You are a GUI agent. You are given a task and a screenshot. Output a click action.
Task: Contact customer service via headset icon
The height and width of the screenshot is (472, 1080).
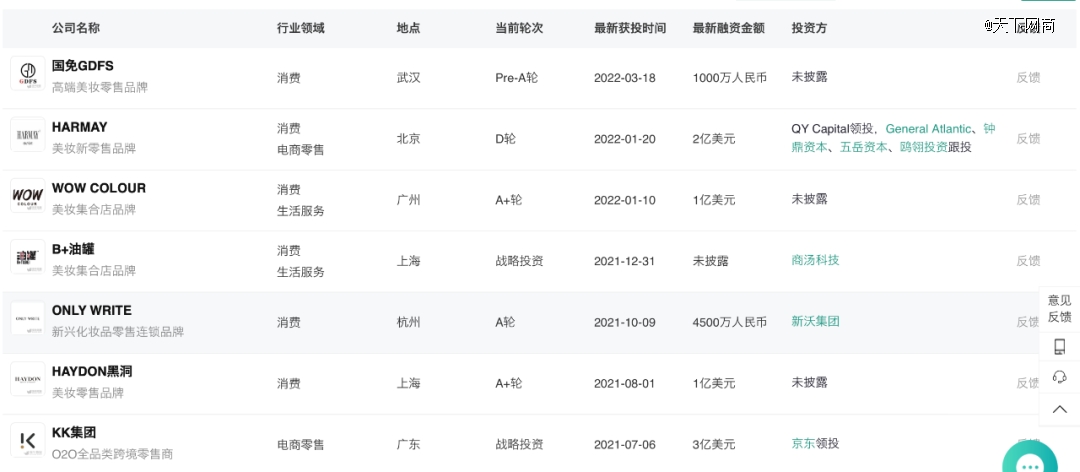[x=1059, y=377]
